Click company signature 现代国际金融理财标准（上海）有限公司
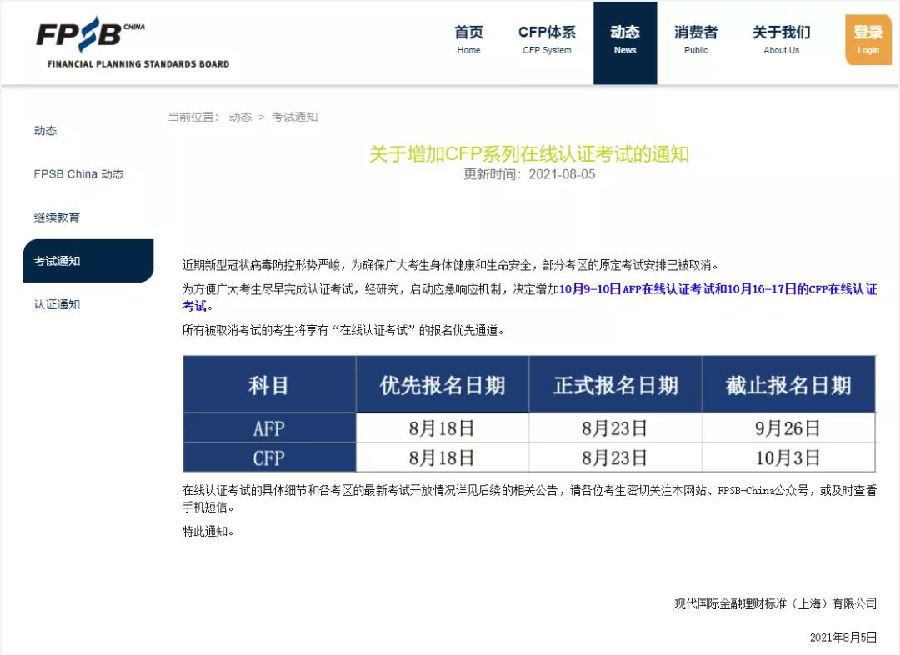The image size is (900, 655). [775, 603]
